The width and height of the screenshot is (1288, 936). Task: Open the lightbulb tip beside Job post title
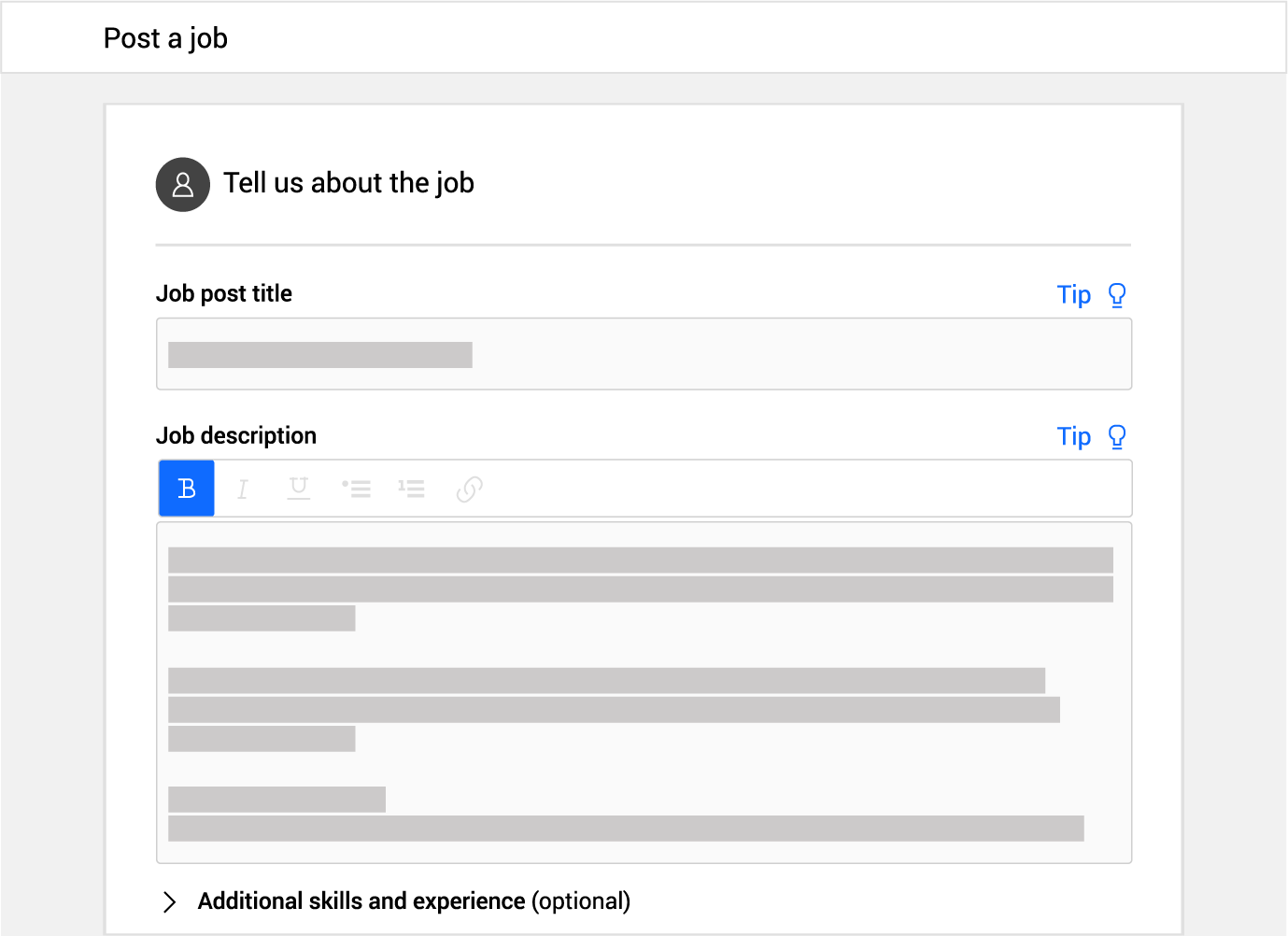point(1117,294)
